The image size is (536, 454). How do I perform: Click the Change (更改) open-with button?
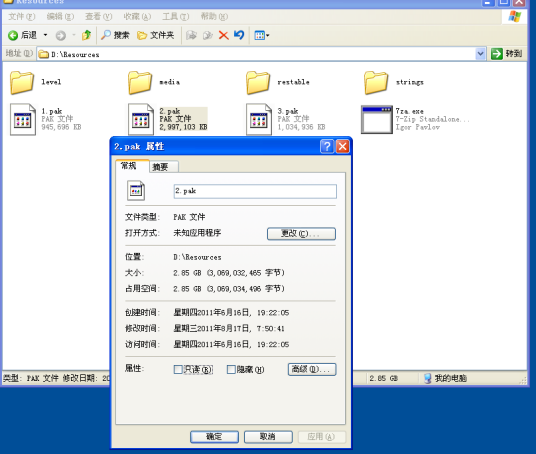point(301,234)
